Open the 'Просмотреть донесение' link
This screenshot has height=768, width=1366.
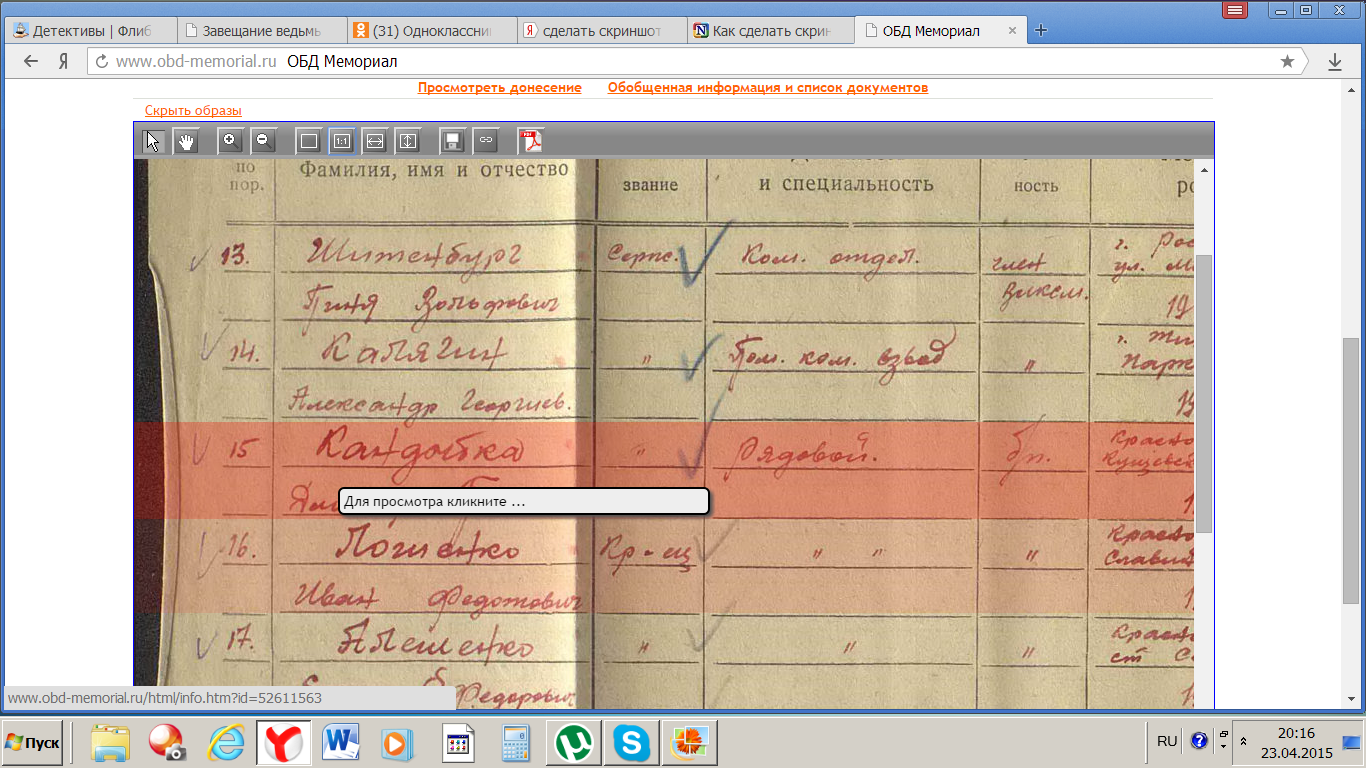(499, 88)
